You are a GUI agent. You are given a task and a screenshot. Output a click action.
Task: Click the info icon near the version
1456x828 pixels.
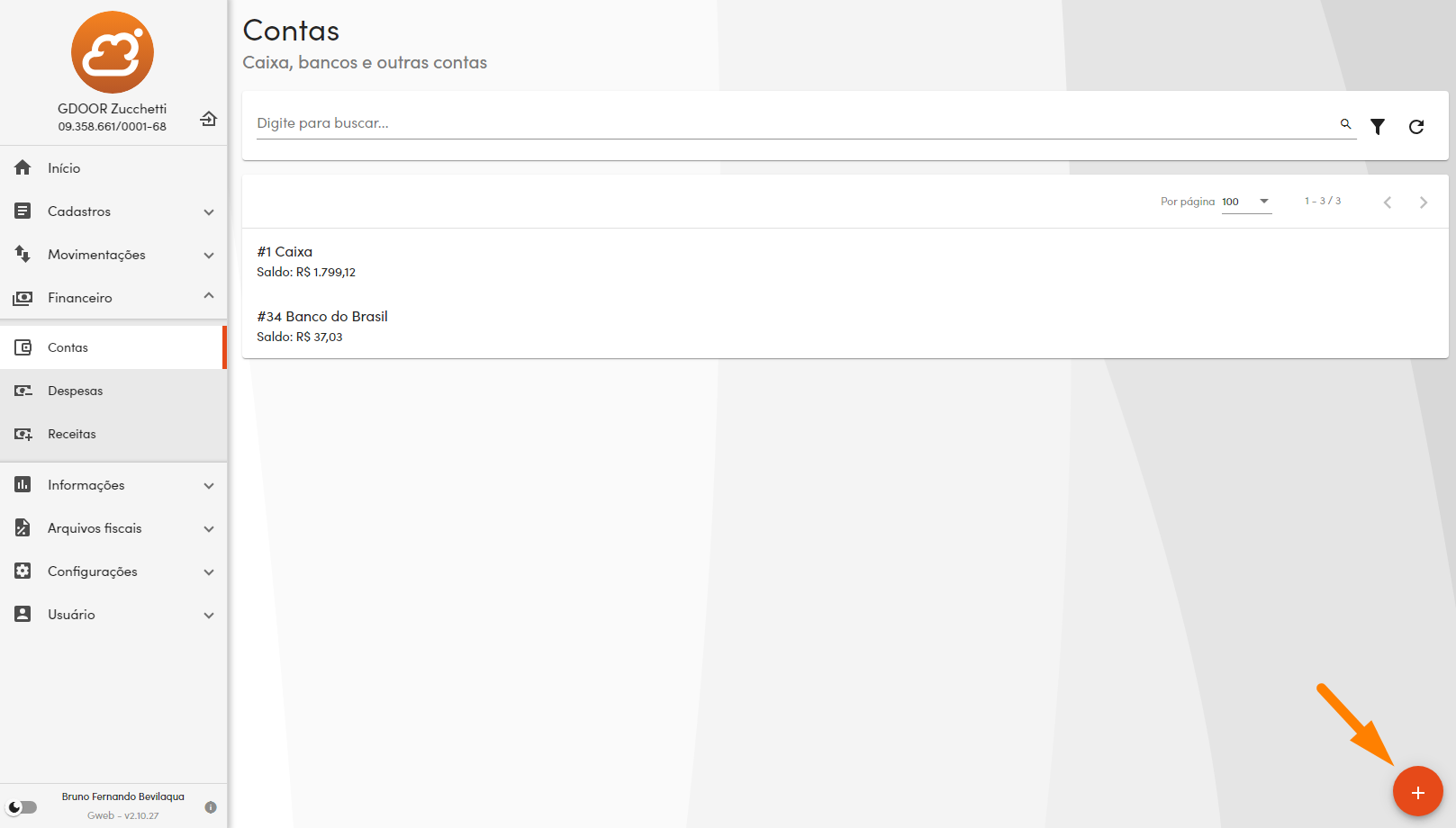(x=211, y=807)
